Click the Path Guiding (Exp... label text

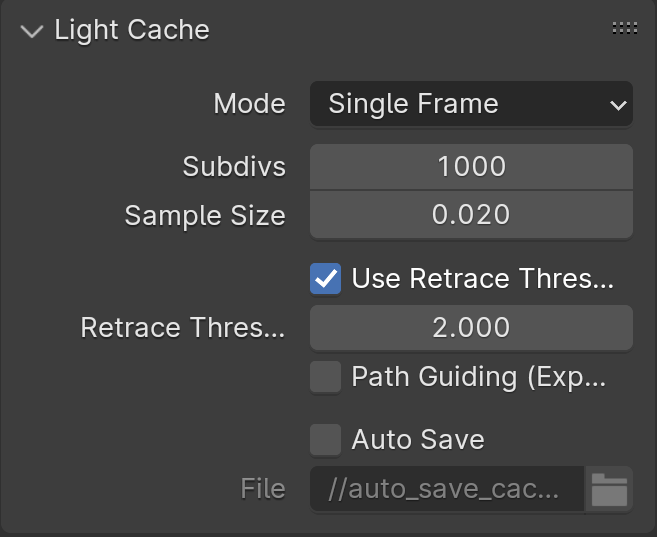click(x=479, y=377)
